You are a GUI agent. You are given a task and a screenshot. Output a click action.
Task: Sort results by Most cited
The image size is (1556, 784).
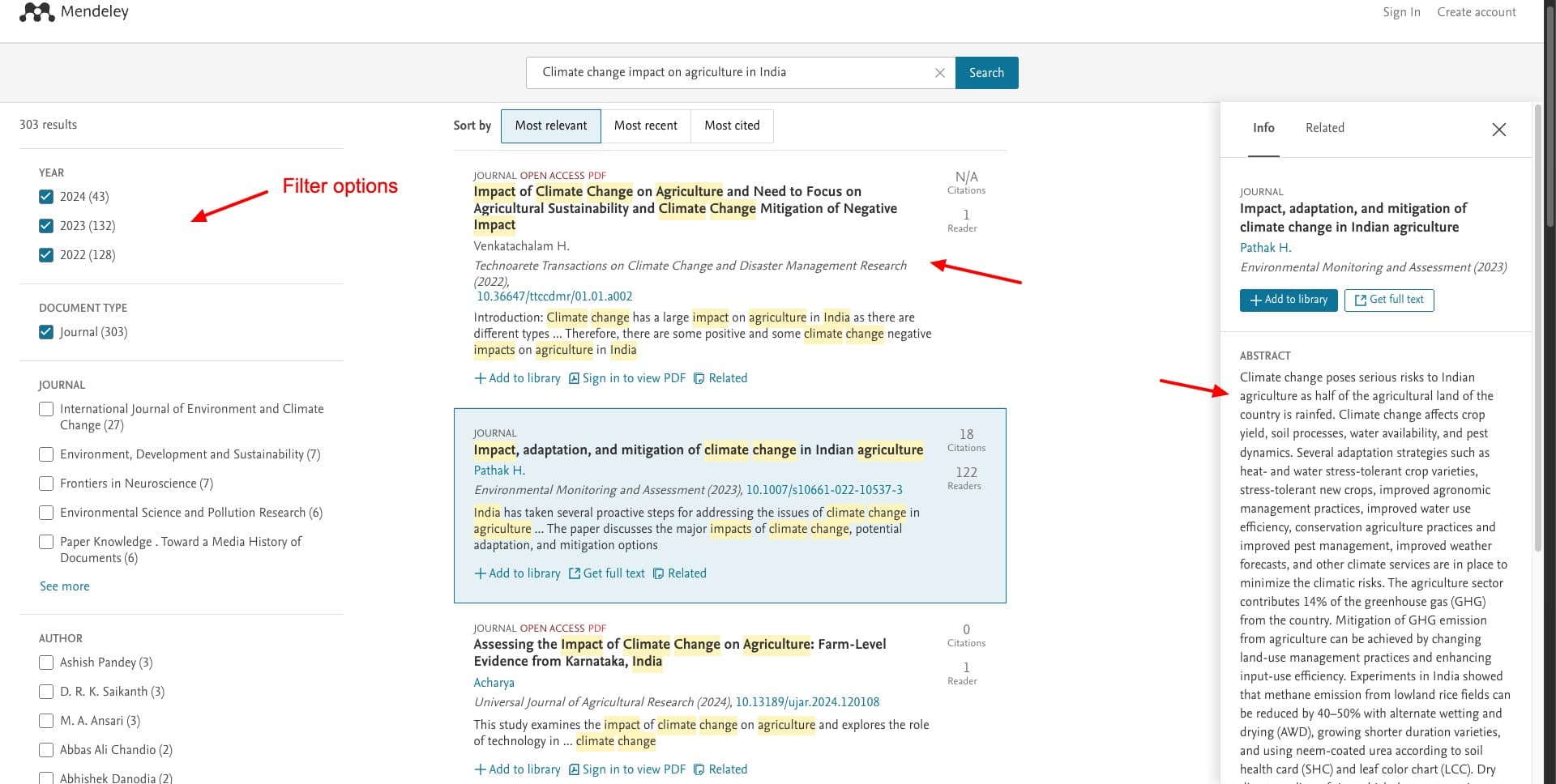click(732, 126)
